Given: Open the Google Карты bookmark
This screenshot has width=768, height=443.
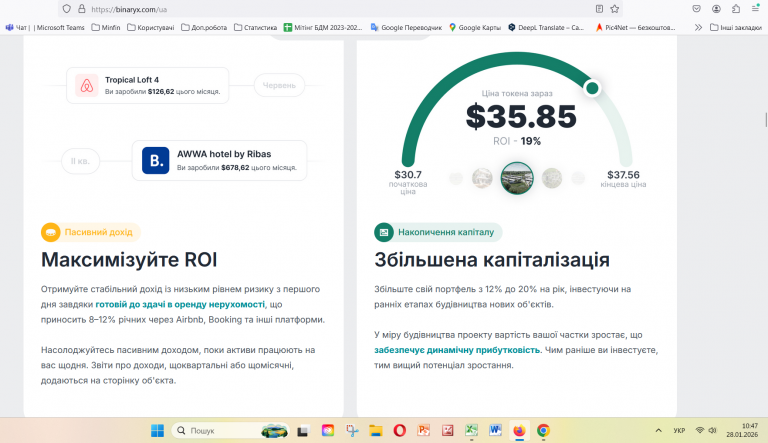Looking at the screenshot, I should tap(475, 27).
